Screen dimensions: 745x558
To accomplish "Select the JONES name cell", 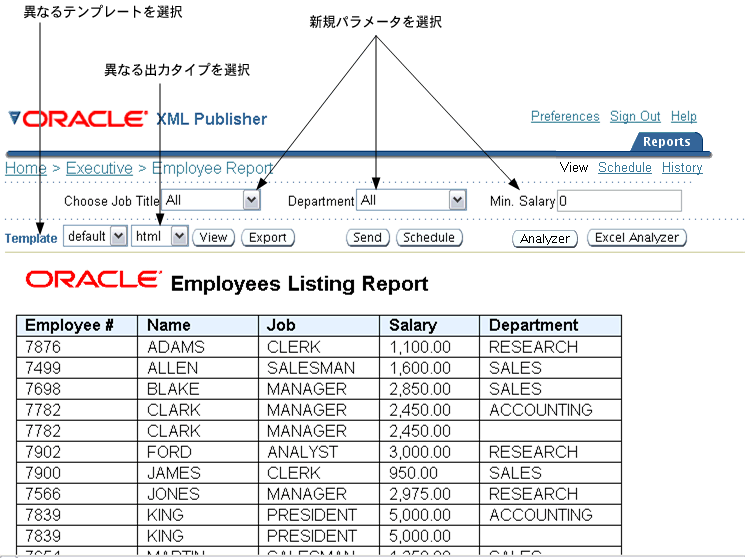I will point(198,494).
